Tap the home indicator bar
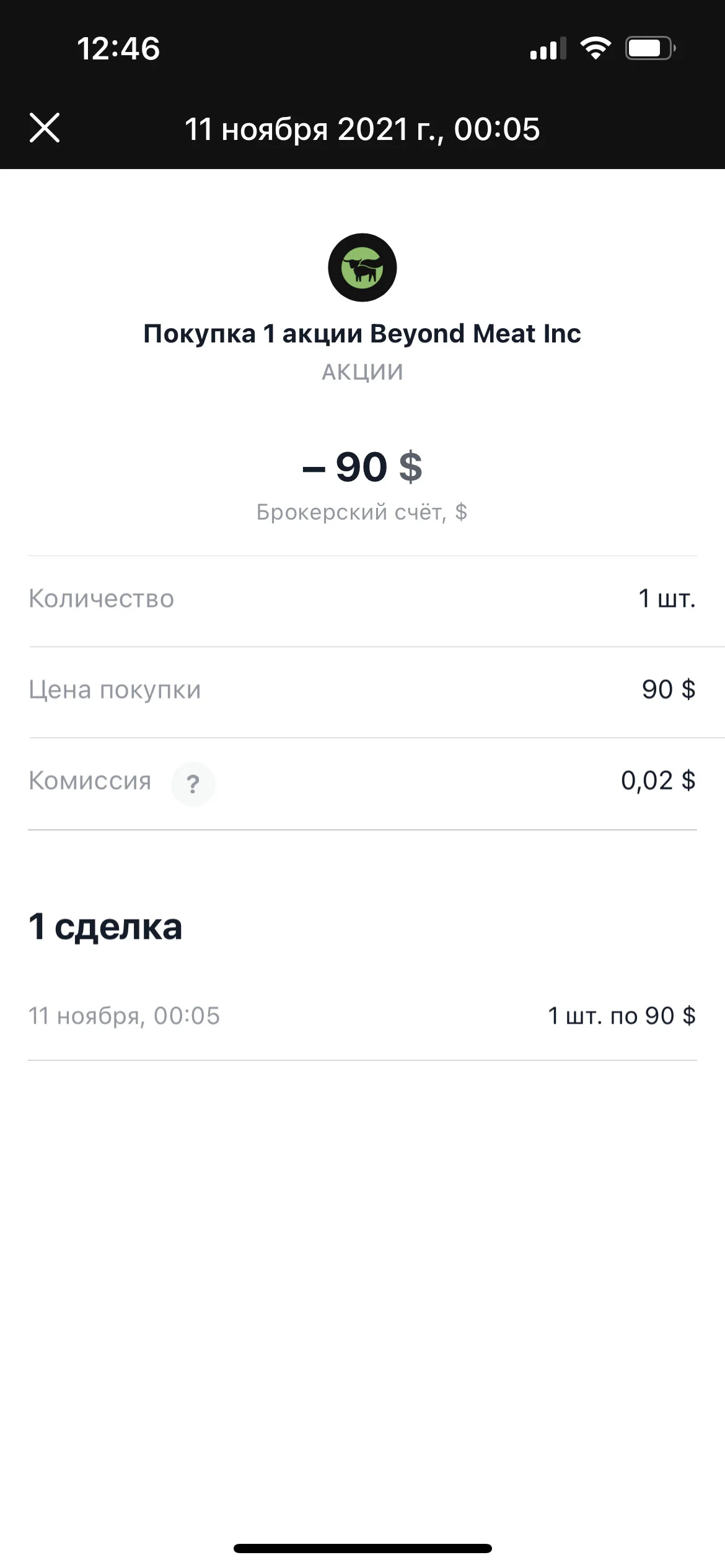 [x=362, y=1548]
